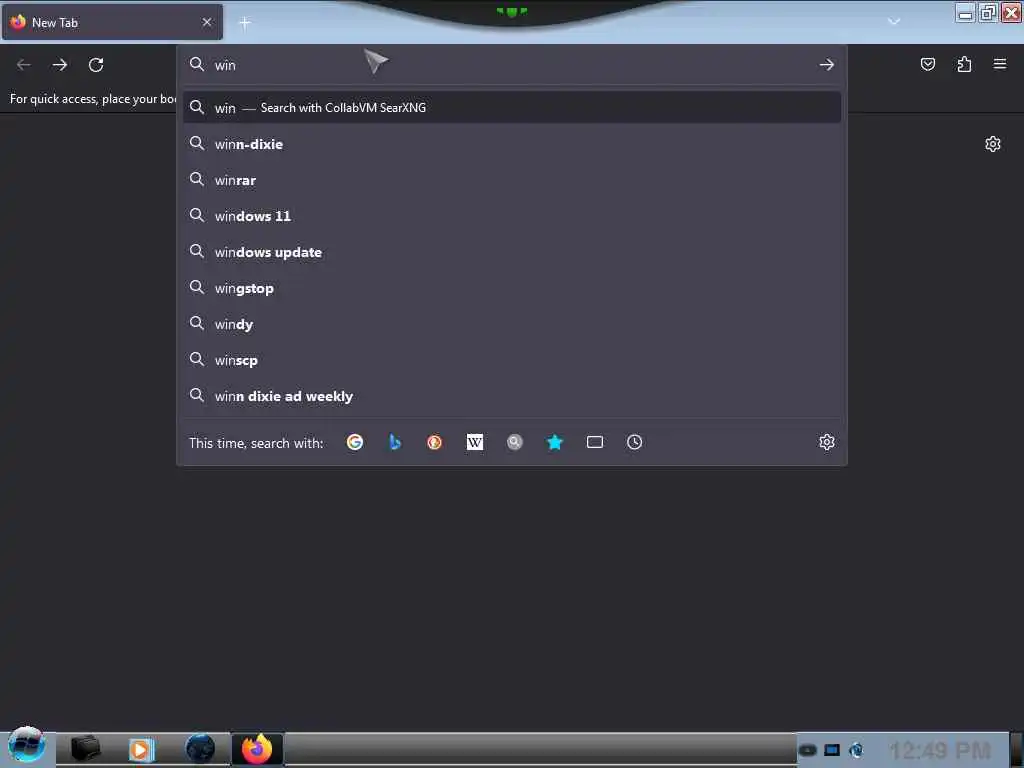Search with Bing one-off icon
Viewport: 1024px width, 768px height.
point(394,442)
